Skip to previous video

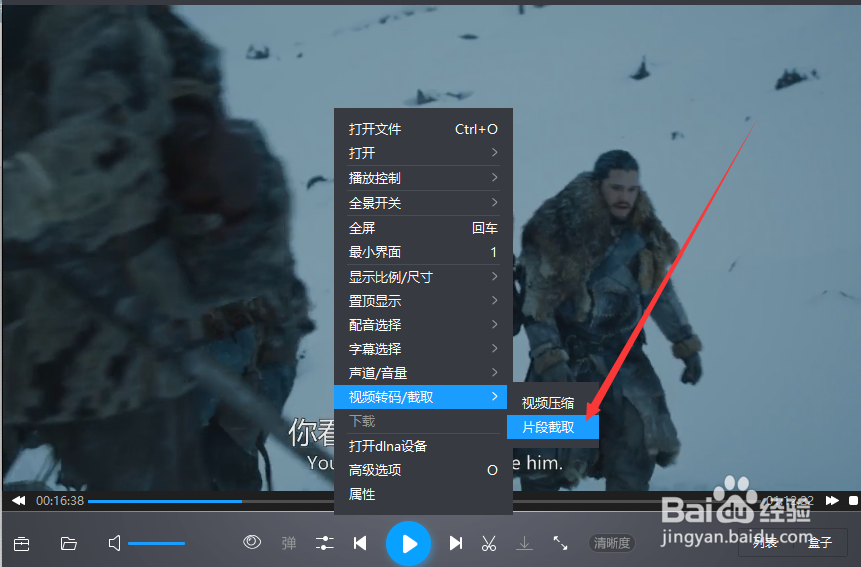click(x=360, y=543)
